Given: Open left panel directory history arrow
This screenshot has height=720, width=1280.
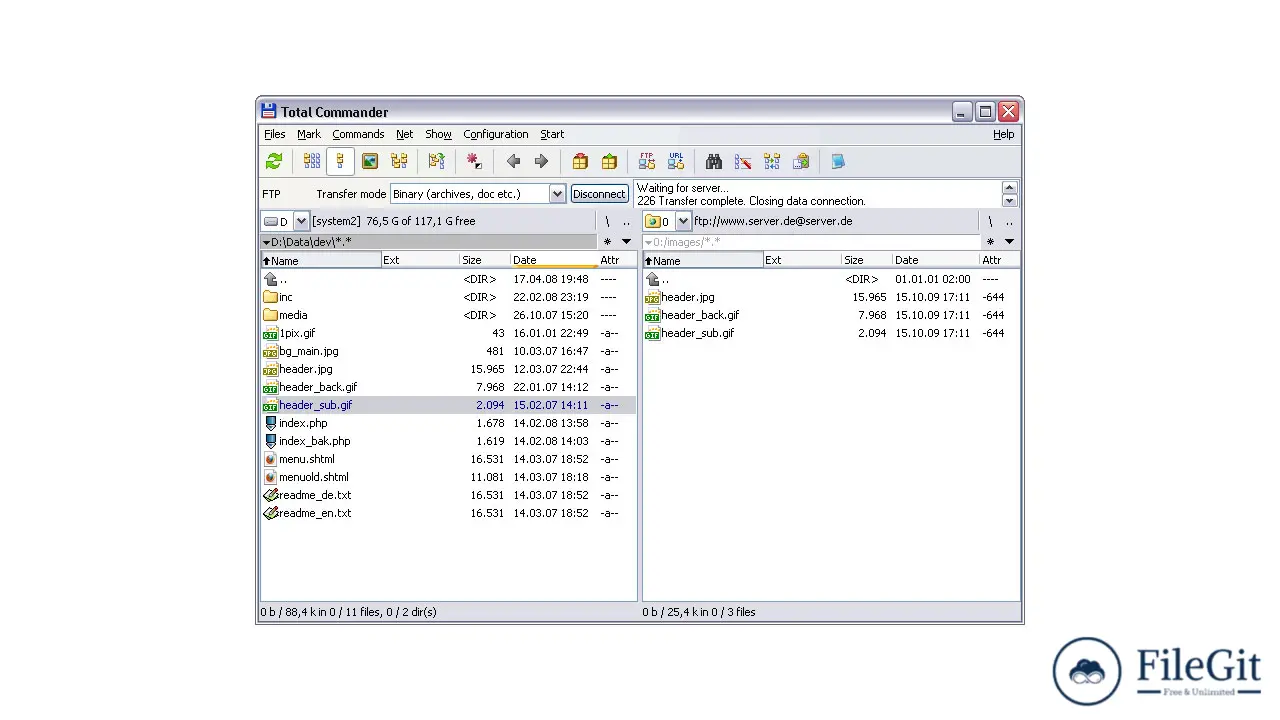Looking at the screenshot, I should [627, 241].
